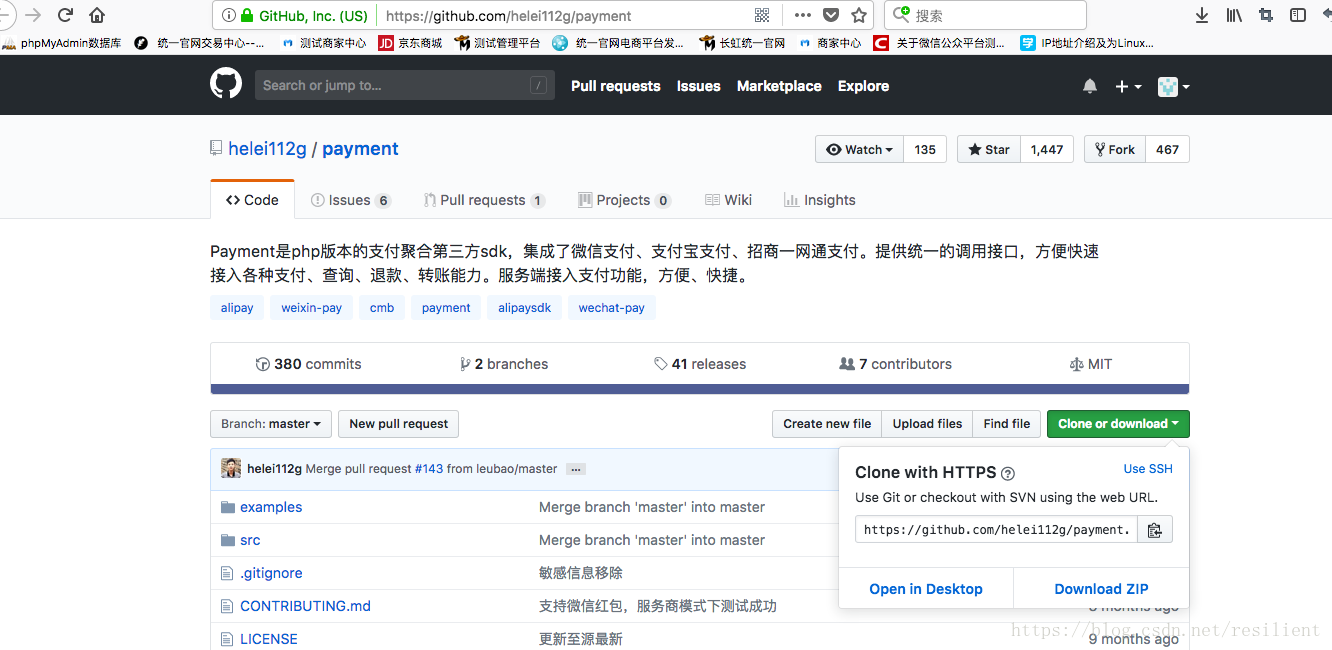Open pull request #143 link
Viewport: 1332px width, 650px height.
pos(429,469)
